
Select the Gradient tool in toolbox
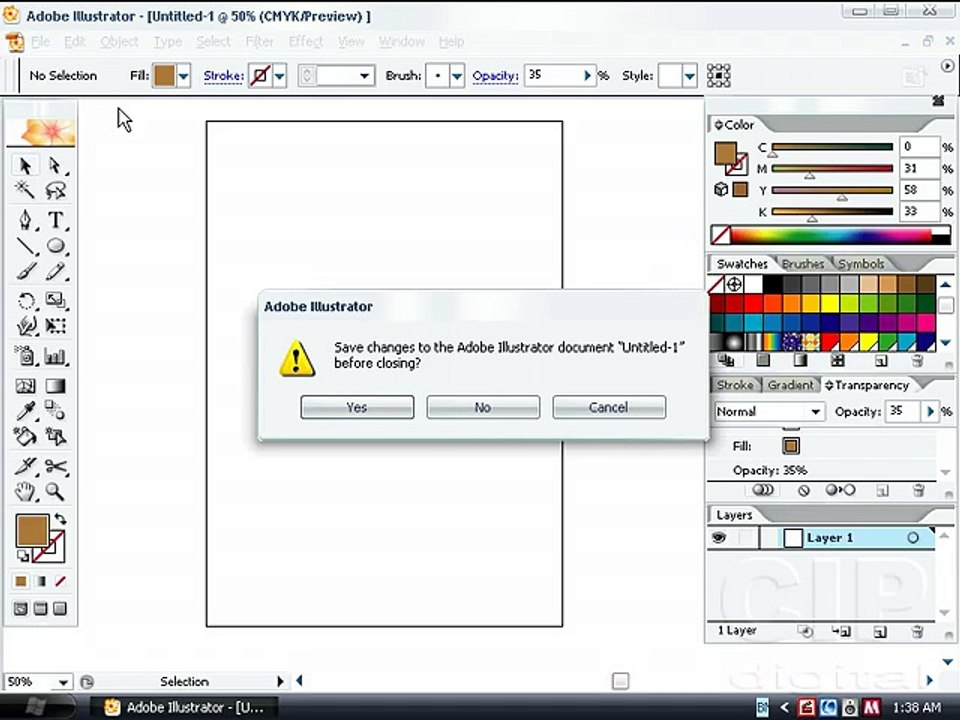[55, 386]
